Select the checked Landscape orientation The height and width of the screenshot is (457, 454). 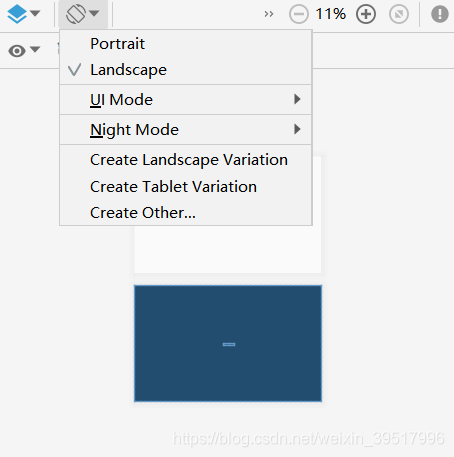pos(186,70)
